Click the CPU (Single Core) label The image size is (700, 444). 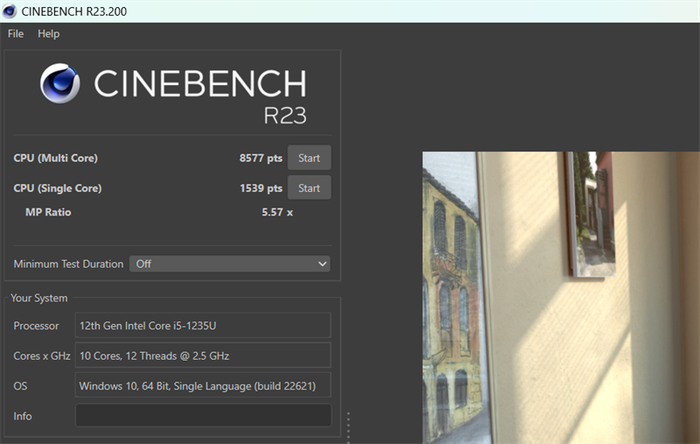pos(58,188)
